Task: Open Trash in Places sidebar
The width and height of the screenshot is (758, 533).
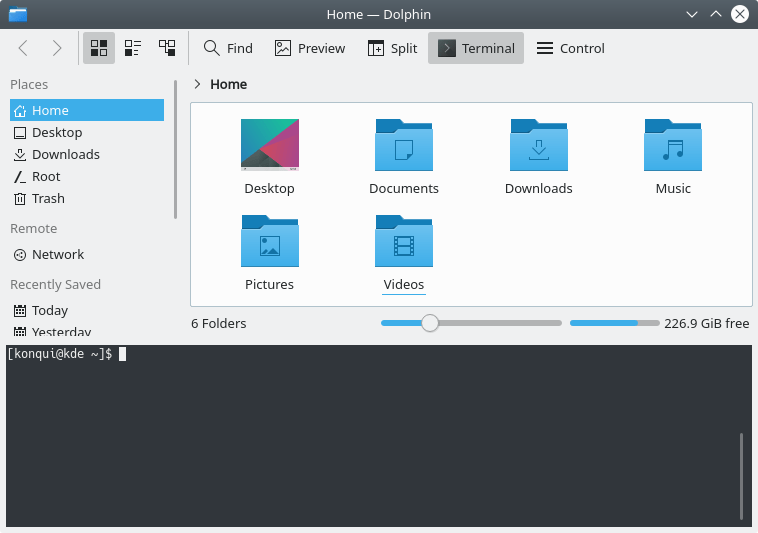Action: pos(87,199)
